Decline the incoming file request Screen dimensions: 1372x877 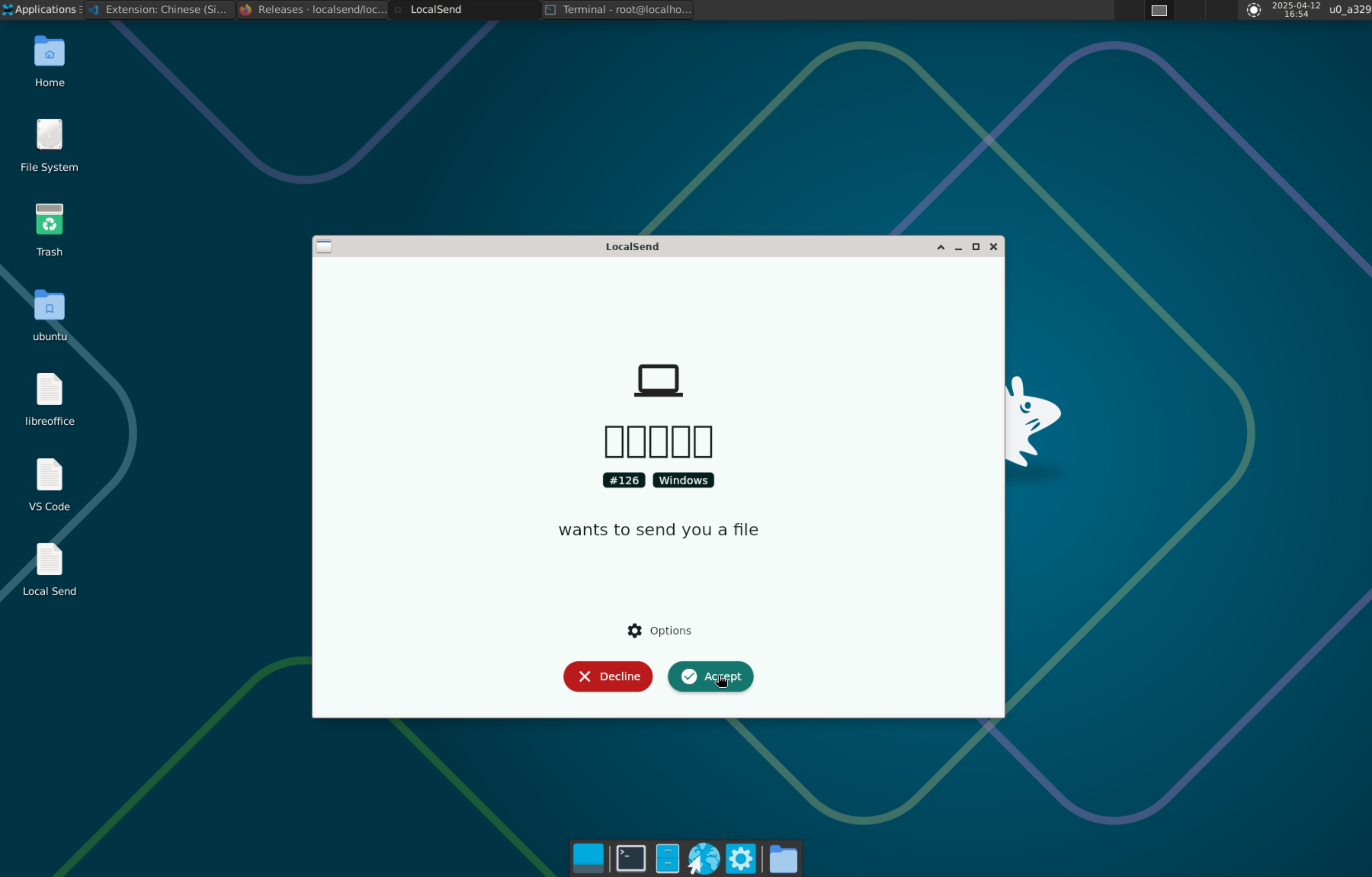607,676
